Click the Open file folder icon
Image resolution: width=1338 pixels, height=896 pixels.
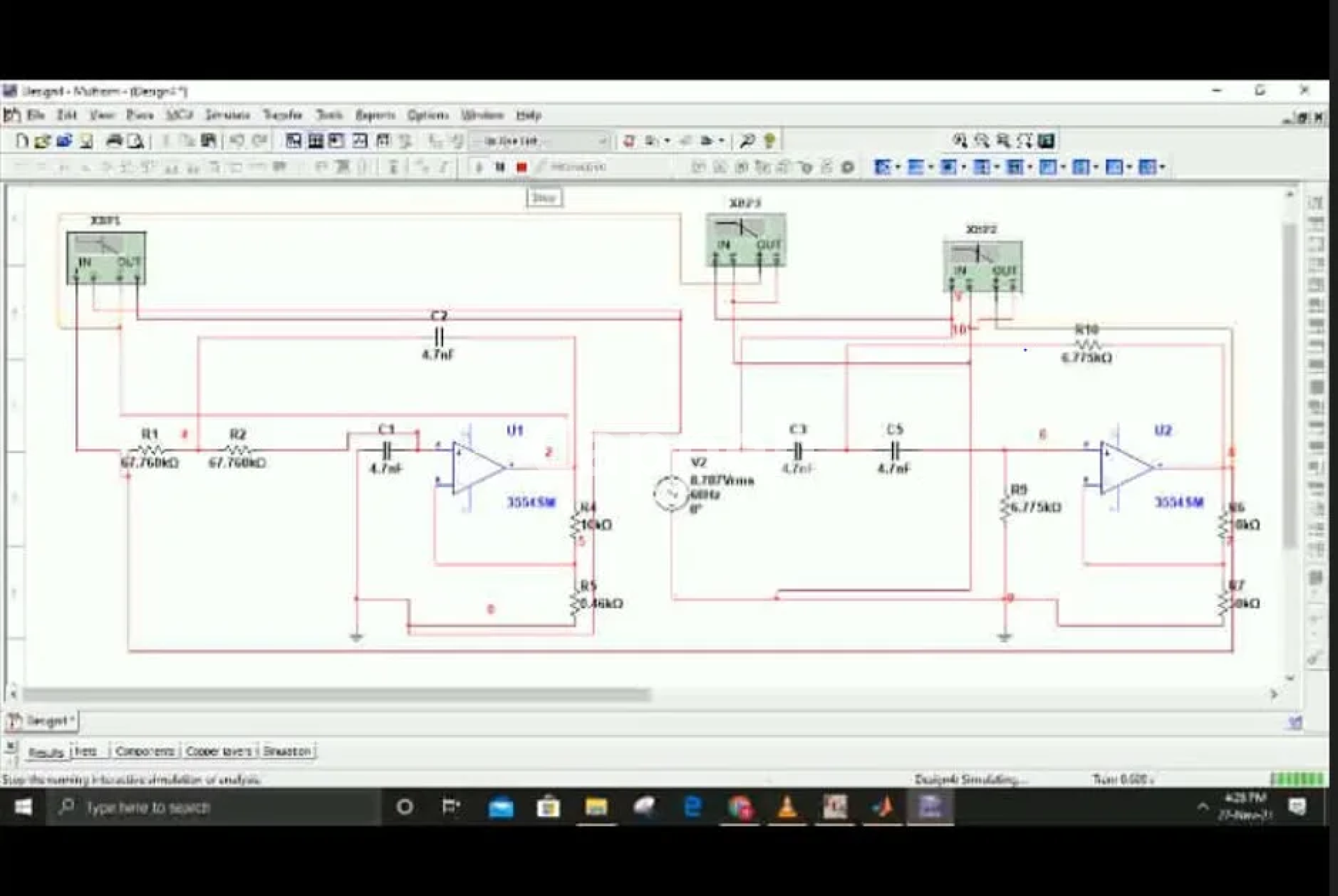point(43,141)
